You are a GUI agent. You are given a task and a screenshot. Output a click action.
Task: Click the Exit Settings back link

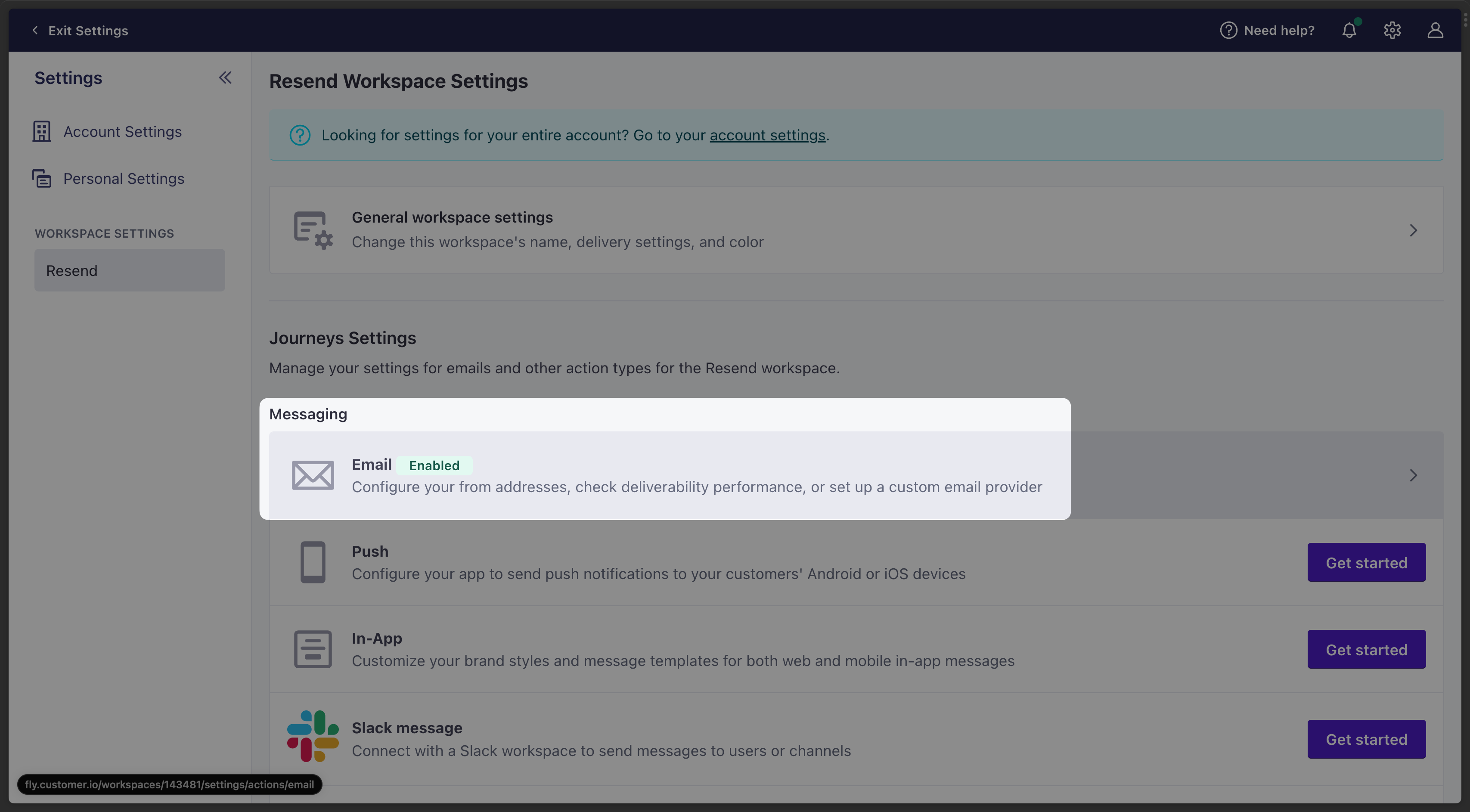(80, 30)
